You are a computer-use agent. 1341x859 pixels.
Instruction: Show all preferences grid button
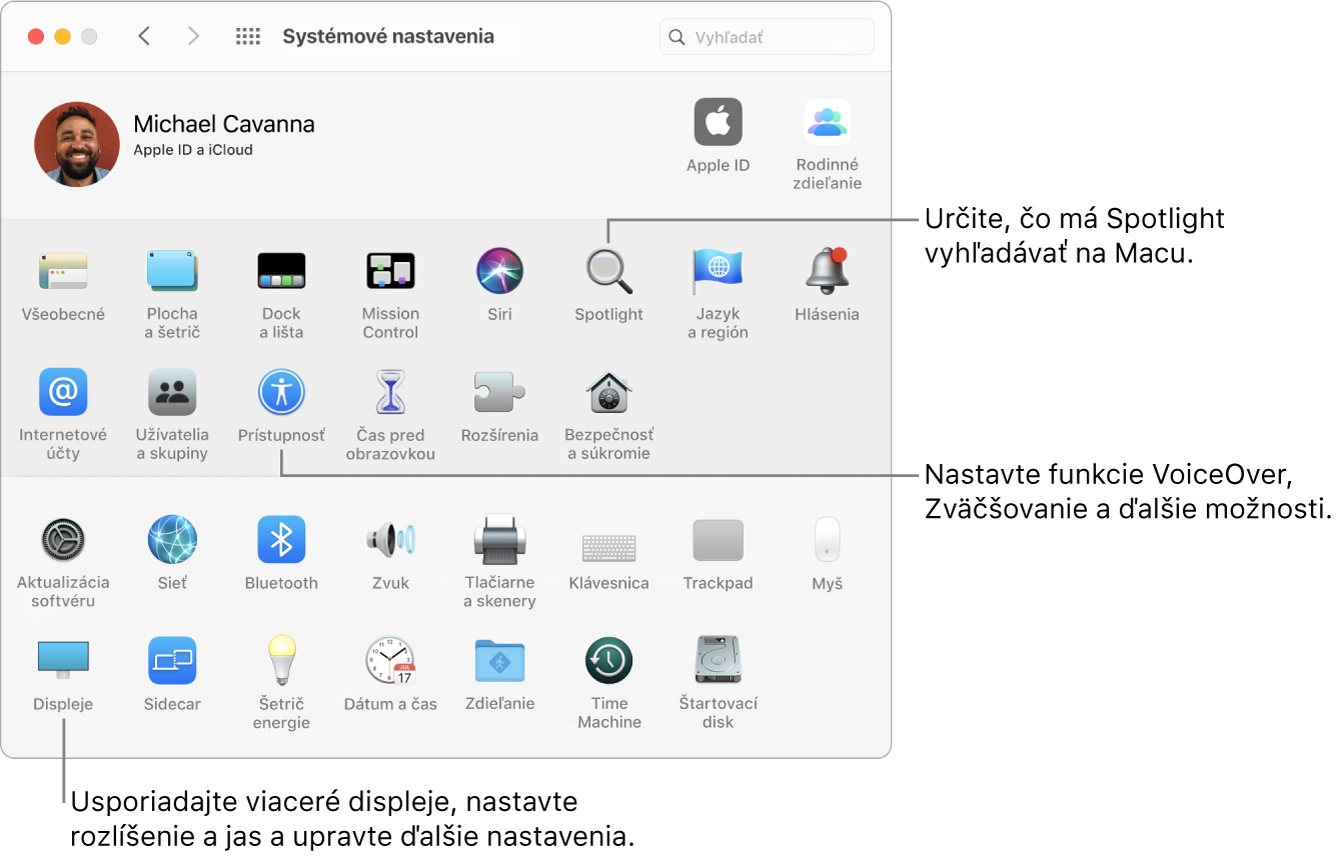248,37
